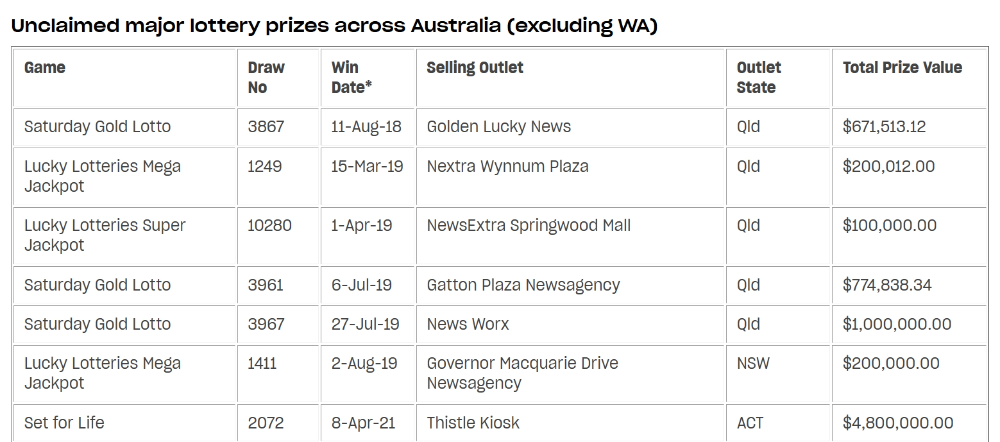
Task: Click the Draw No column header
Action: (266, 77)
